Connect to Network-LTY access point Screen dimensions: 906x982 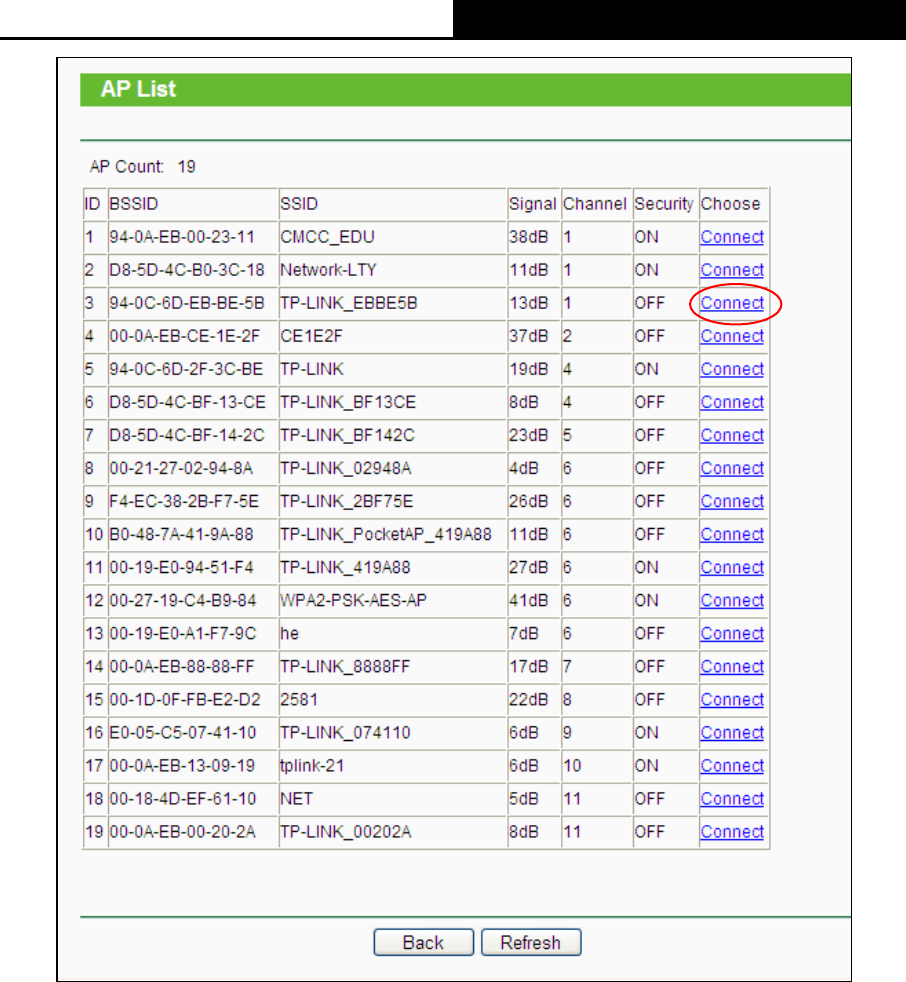pos(732,271)
